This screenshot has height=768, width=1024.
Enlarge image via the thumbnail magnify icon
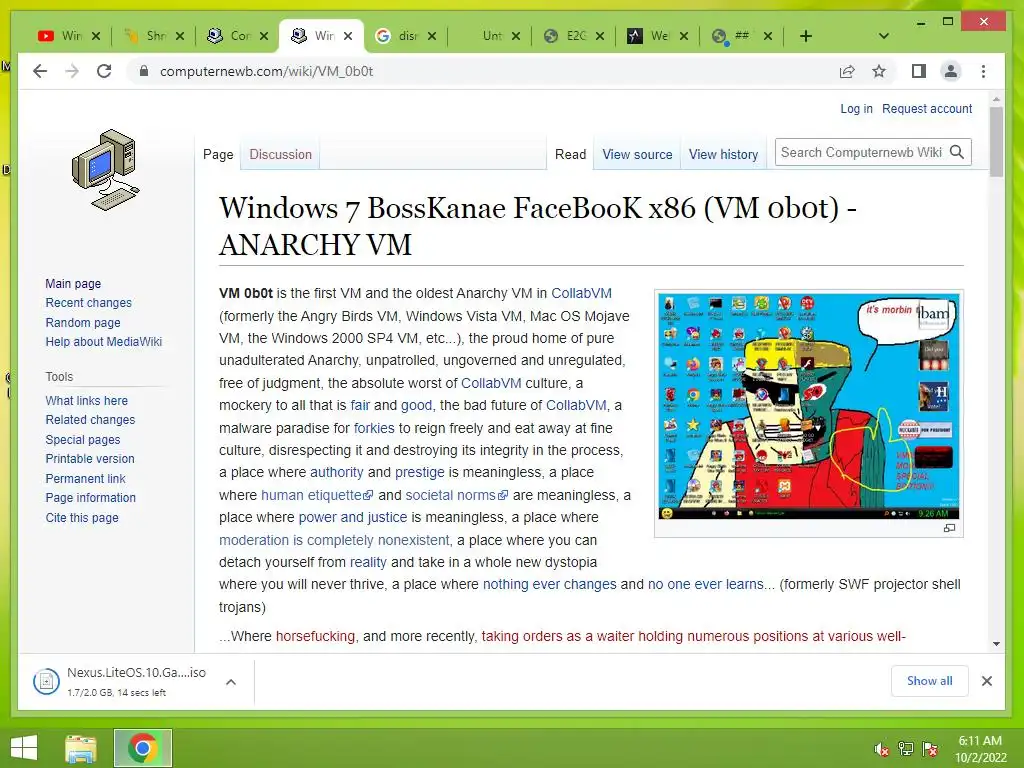[950, 528]
